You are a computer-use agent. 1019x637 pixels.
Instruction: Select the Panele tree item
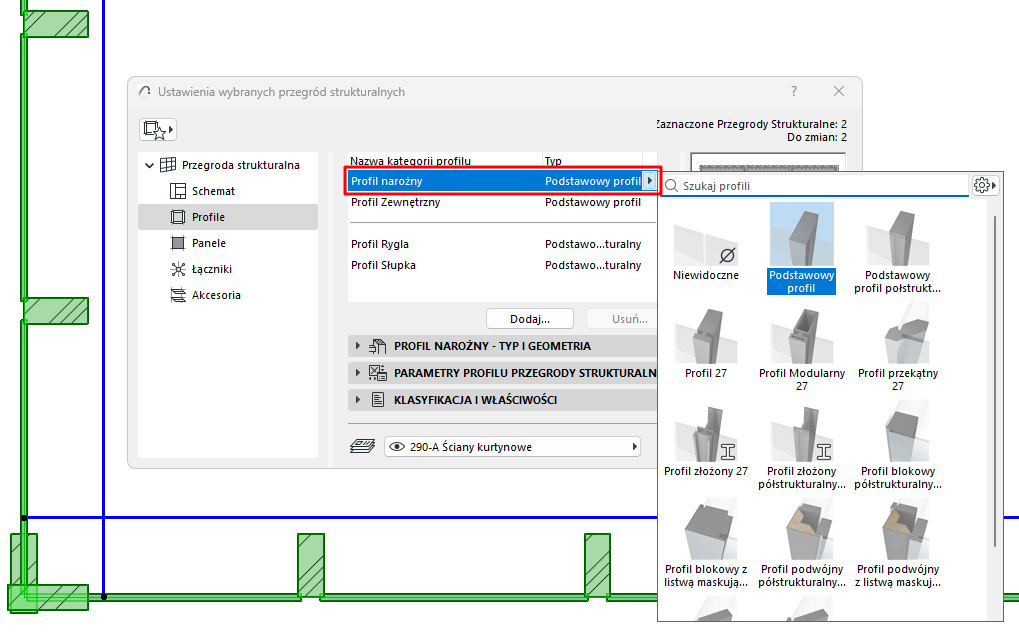(x=209, y=243)
